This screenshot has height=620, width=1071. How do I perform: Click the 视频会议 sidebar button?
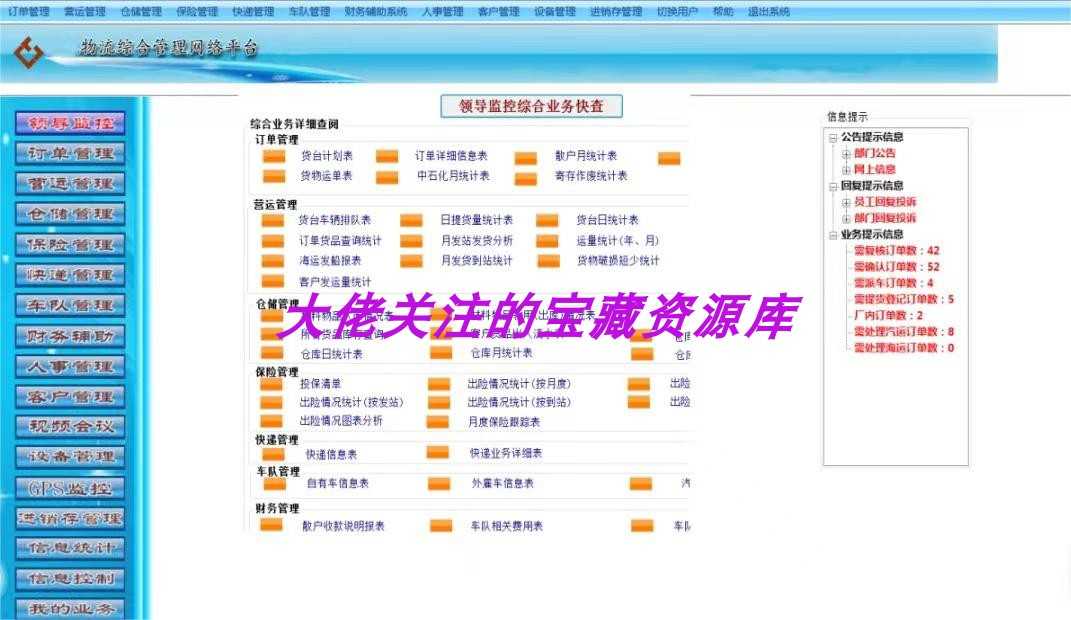pos(70,427)
